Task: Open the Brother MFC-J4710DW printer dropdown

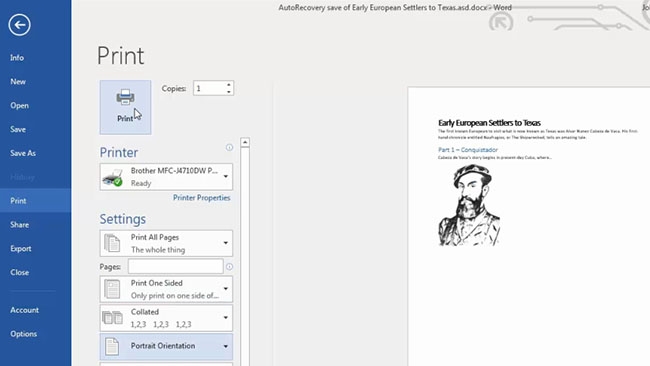Action: [x=166, y=177]
